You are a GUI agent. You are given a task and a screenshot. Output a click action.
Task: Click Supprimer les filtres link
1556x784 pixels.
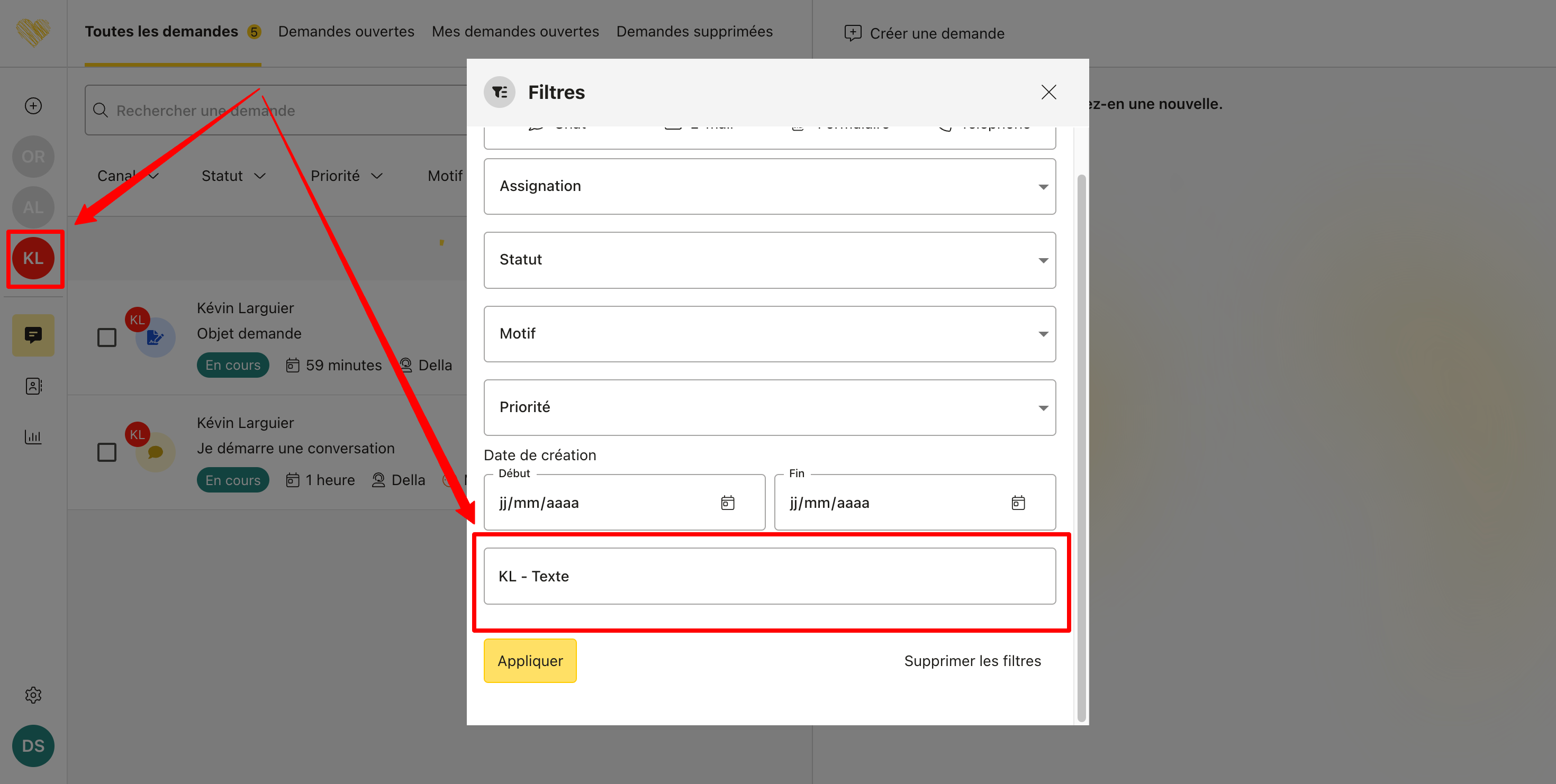(x=972, y=661)
